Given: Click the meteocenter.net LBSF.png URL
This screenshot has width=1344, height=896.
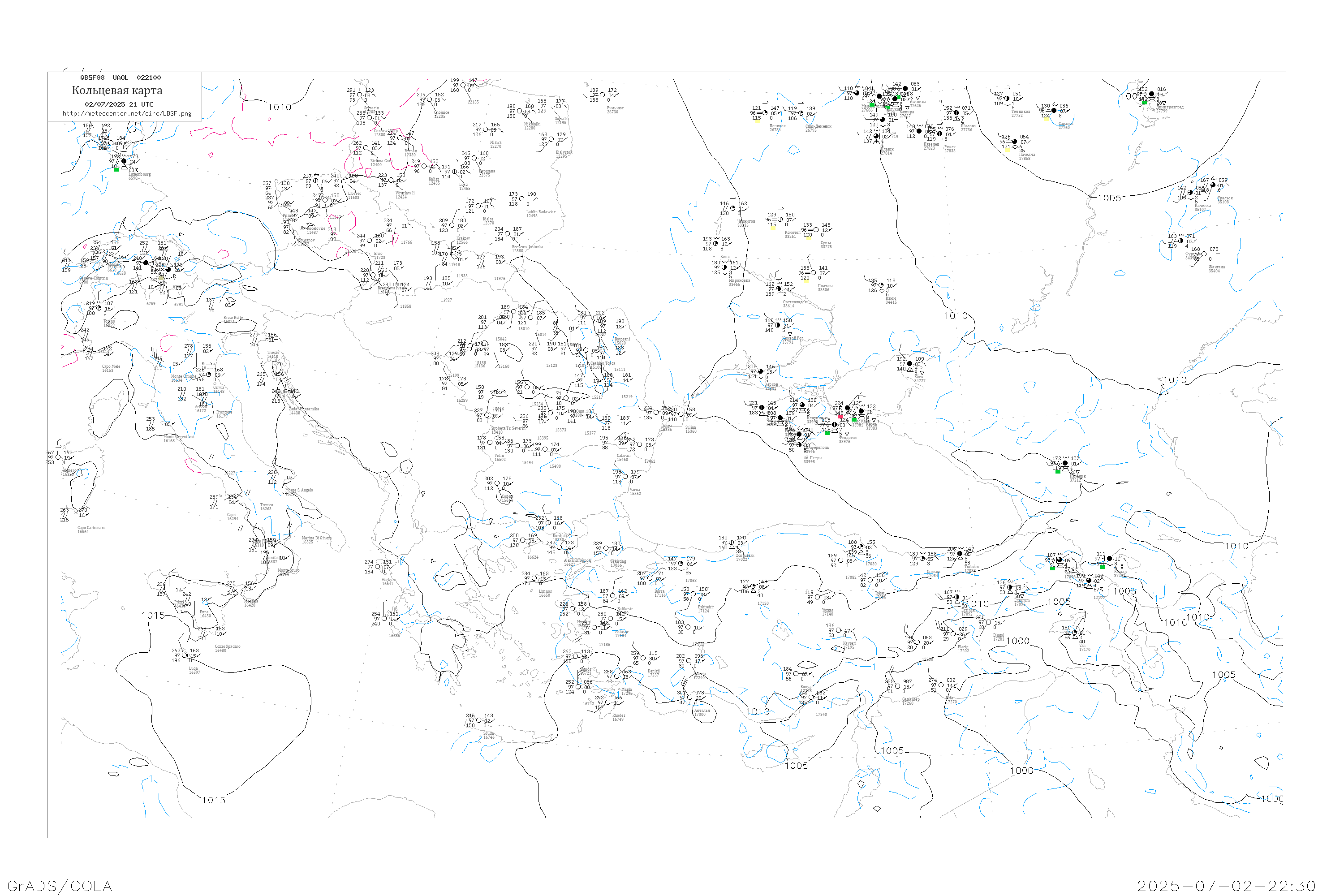Looking at the screenshot, I should coord(127,114).
